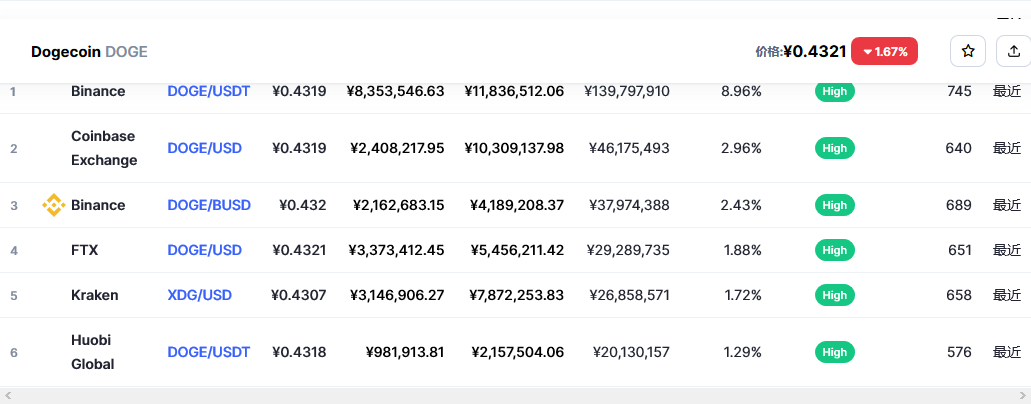This screenshot has width=1031, height=404.
Task: Open FTX DOGE/USD pair link
Action: (204, 250)
